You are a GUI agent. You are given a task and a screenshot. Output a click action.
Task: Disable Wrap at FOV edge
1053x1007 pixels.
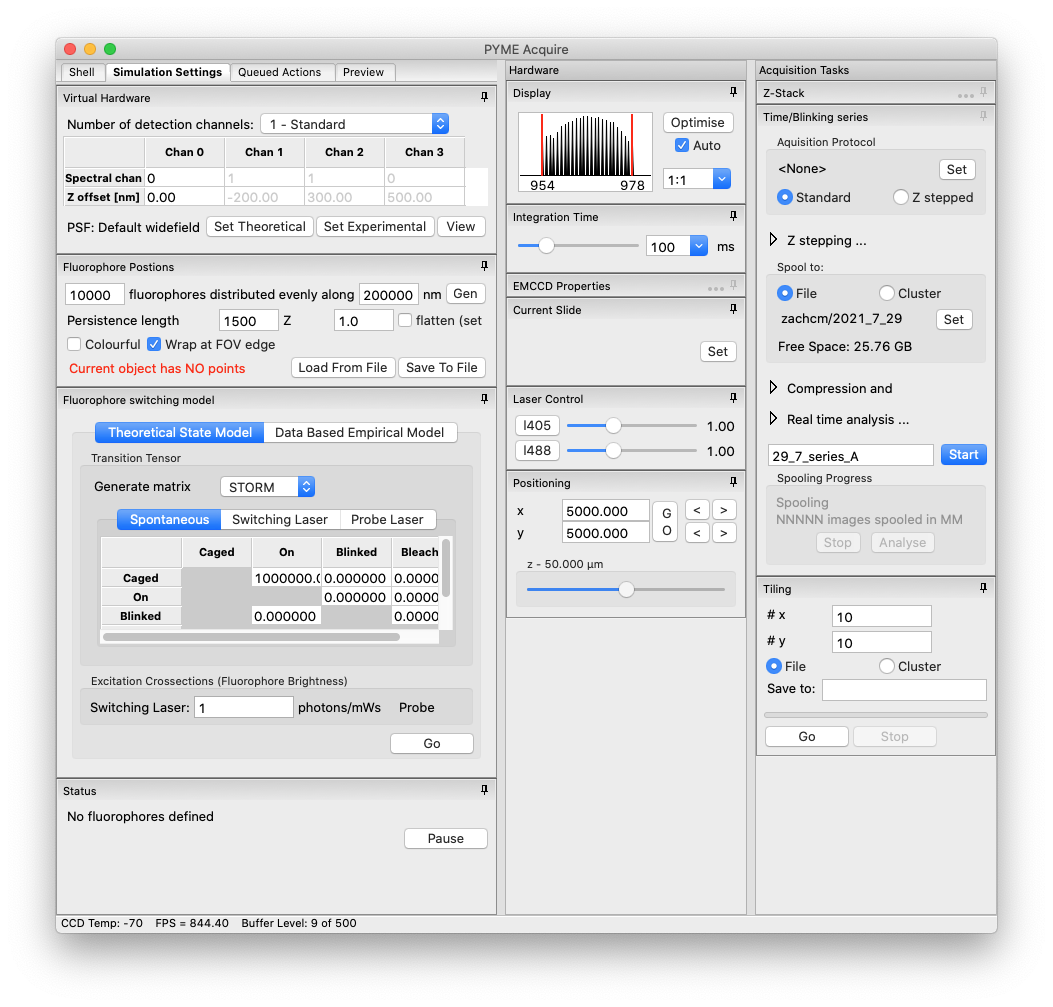pos(154,343)
